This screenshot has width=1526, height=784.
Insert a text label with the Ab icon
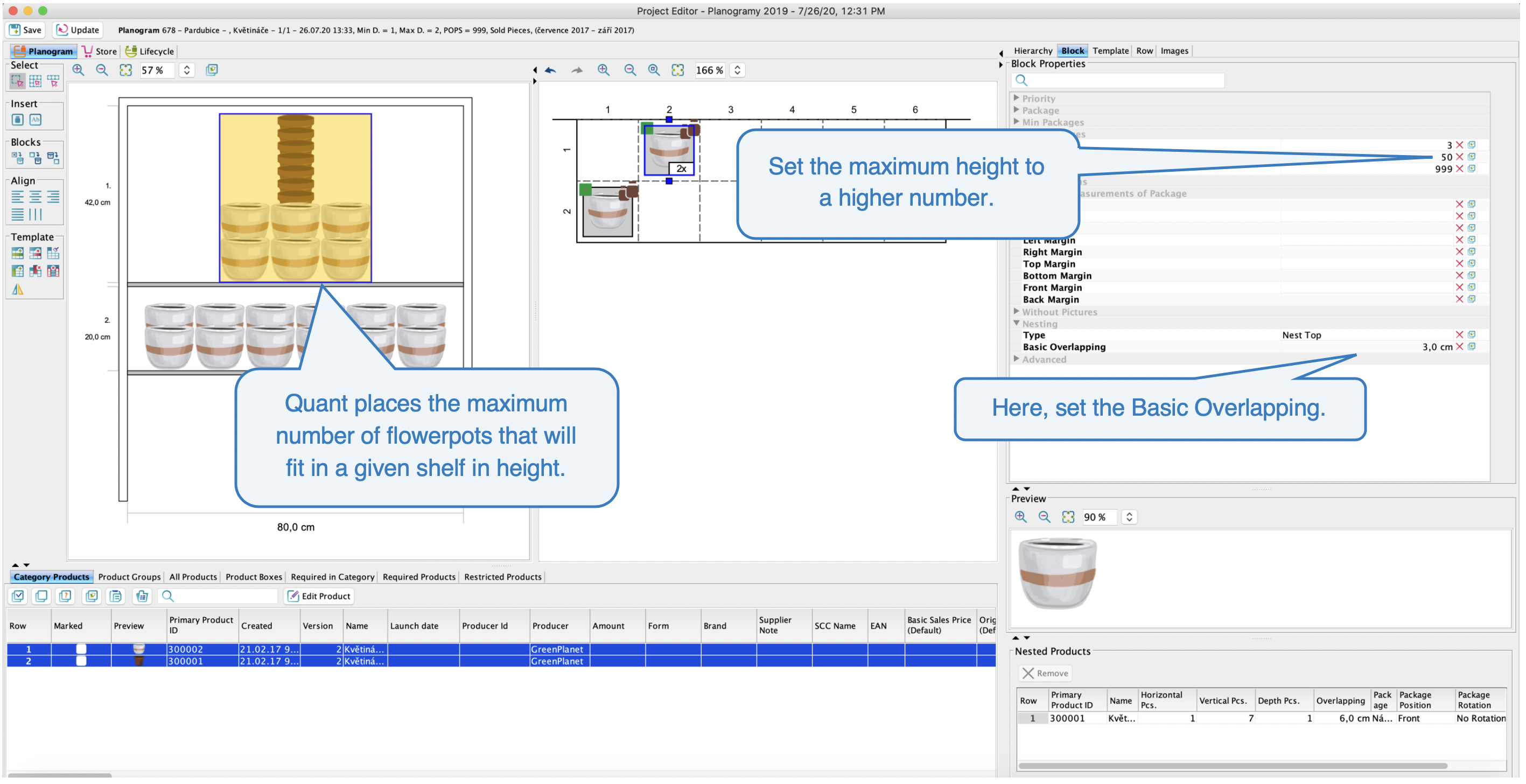[36, 120]
